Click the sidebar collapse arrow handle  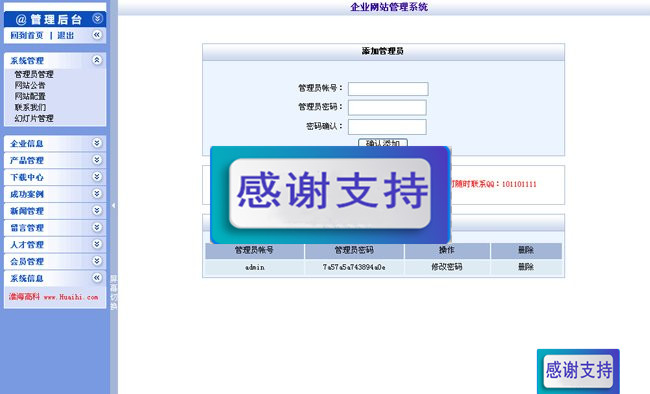(x=114, y=205)
